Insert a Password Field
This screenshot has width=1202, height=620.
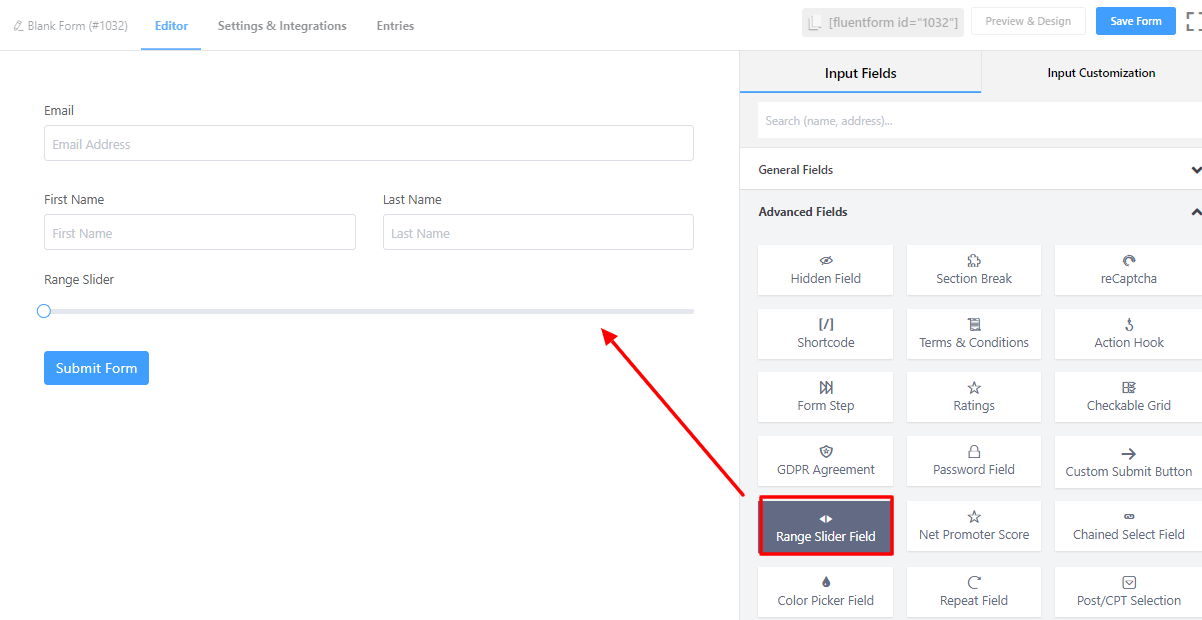coord(974,461)
